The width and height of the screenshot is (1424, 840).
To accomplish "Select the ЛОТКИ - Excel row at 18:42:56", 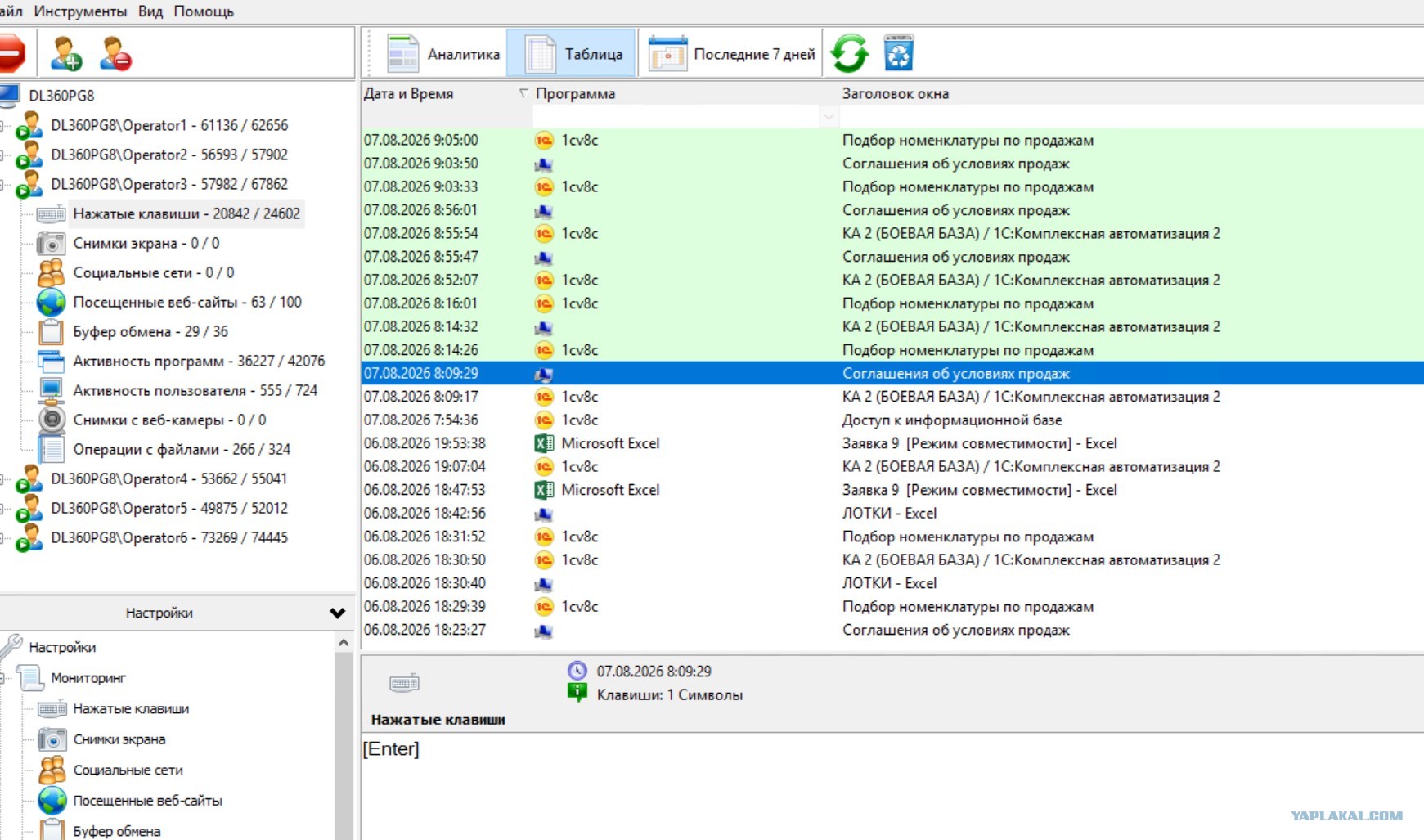I will coord(892,514).
